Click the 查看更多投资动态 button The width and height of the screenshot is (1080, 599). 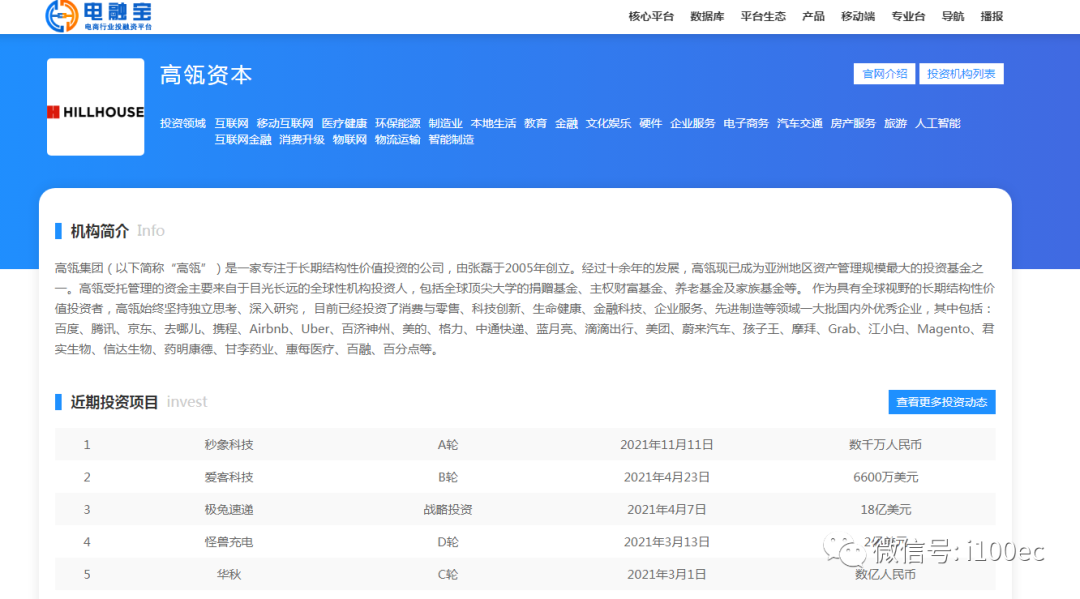pyautogui.click(x=942, y=402)
